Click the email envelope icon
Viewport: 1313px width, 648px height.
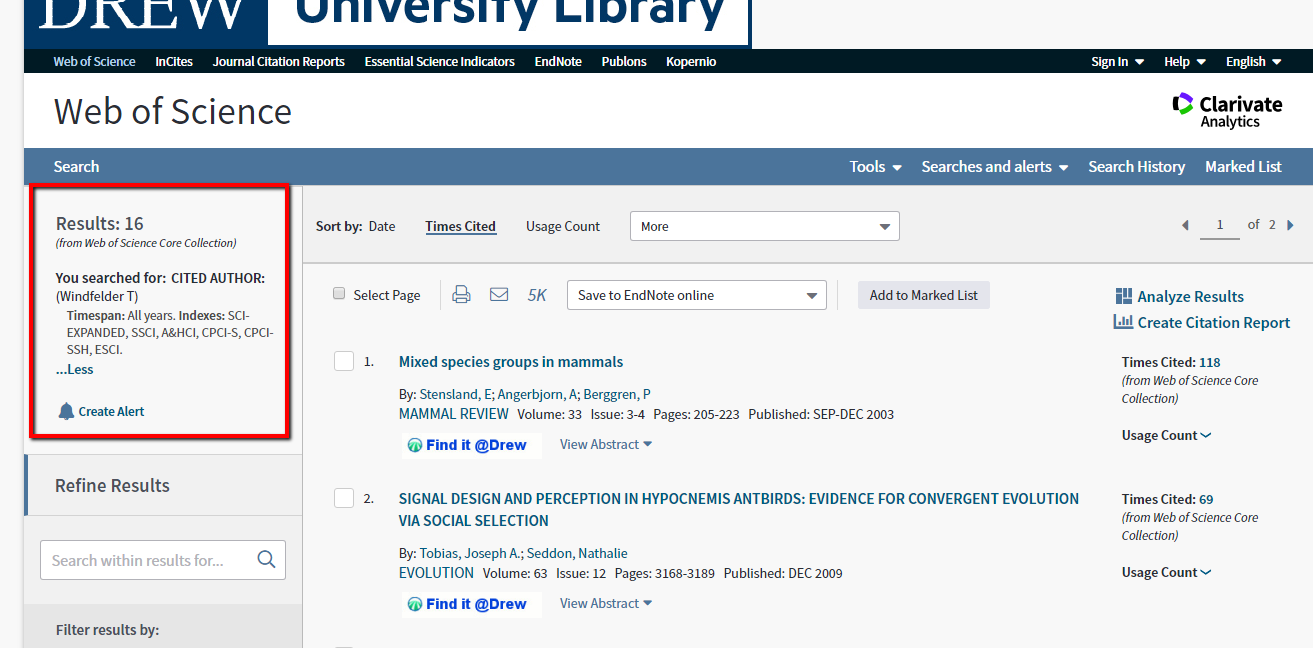pyautogui.click(x=499, y=295)
